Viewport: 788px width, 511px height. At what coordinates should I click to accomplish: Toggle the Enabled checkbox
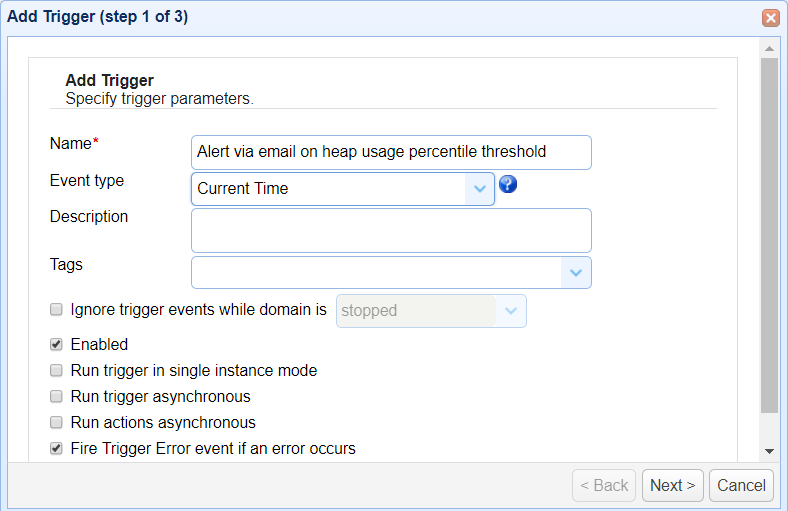click(57, 344)
